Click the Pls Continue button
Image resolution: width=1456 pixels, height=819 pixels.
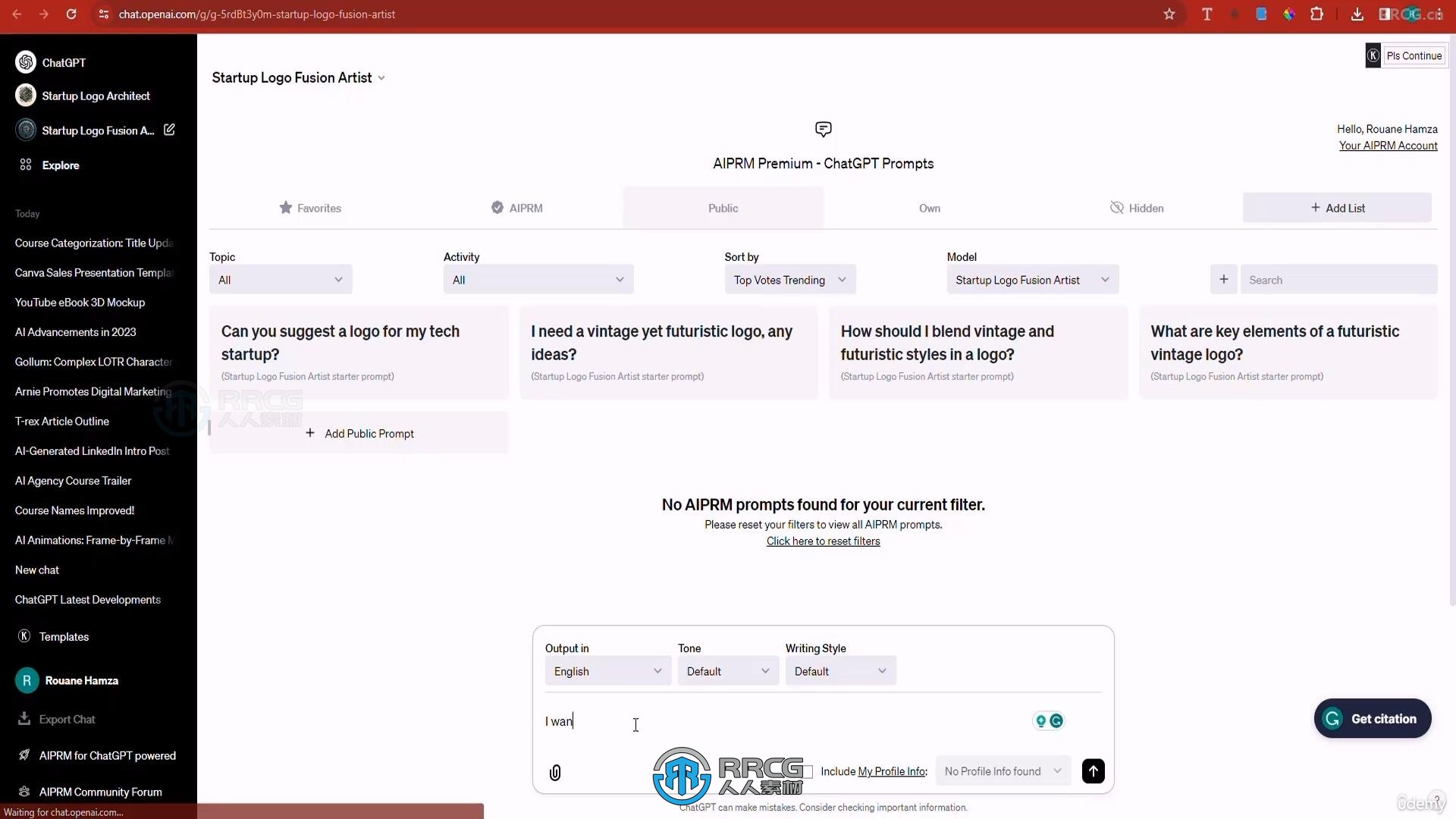tap(1414, 55)
